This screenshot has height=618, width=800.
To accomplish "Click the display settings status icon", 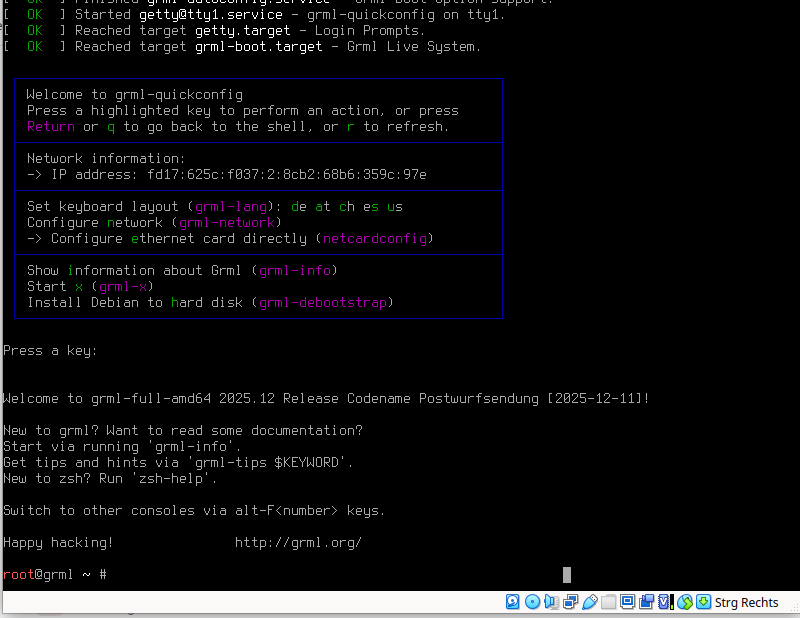I will tap(628, 602).
